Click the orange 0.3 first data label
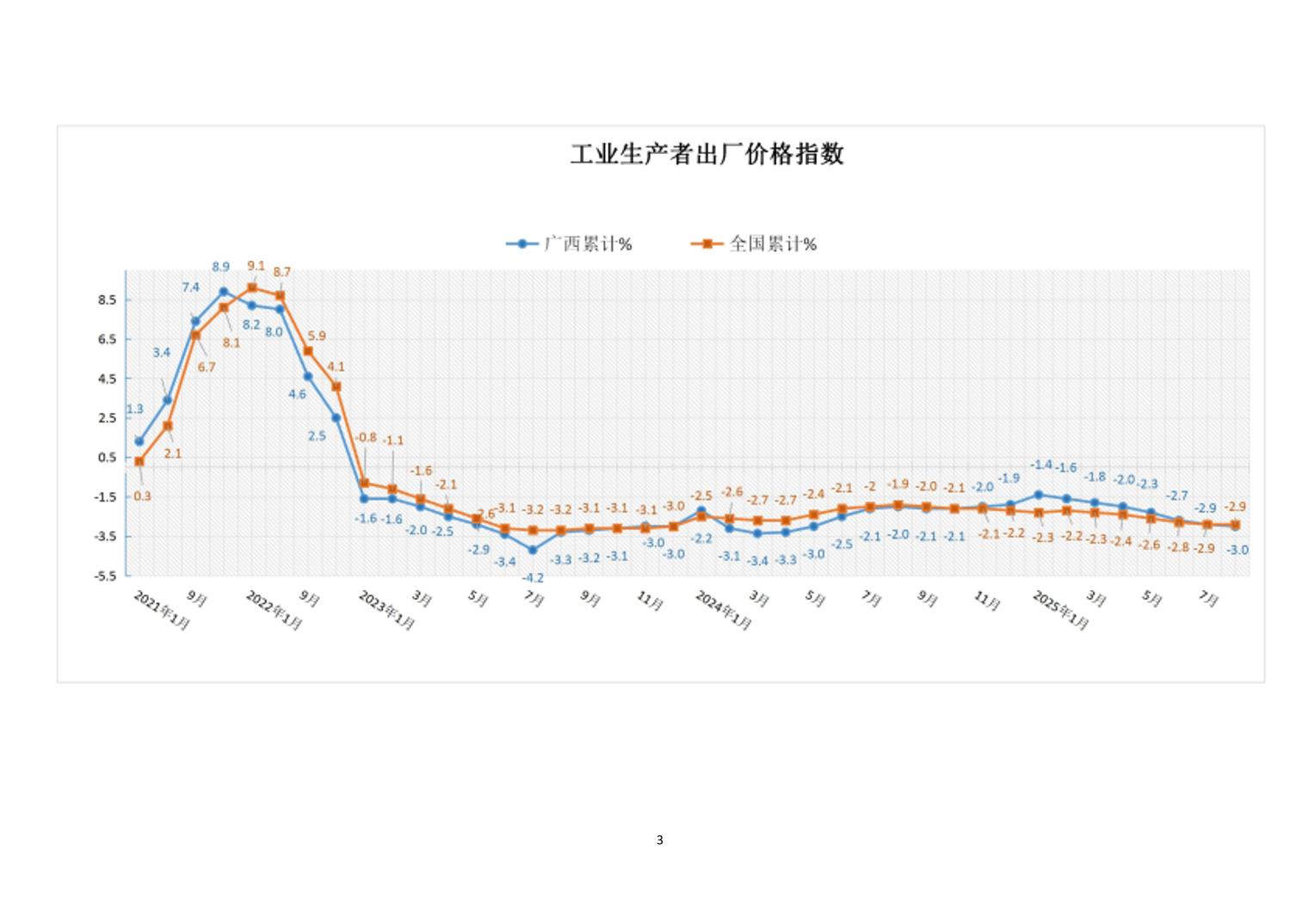Image resolution: width=1308 pixels, height=924 pixels. (142, 496)
